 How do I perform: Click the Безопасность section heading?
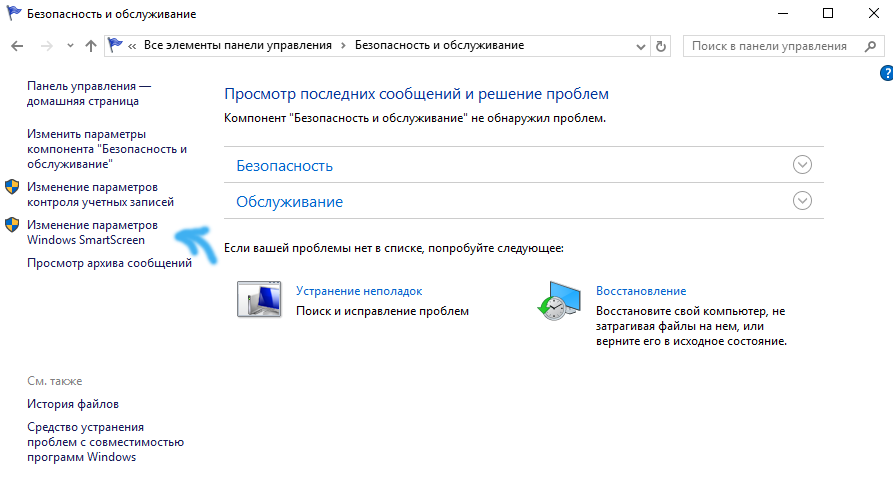(284, 166)
